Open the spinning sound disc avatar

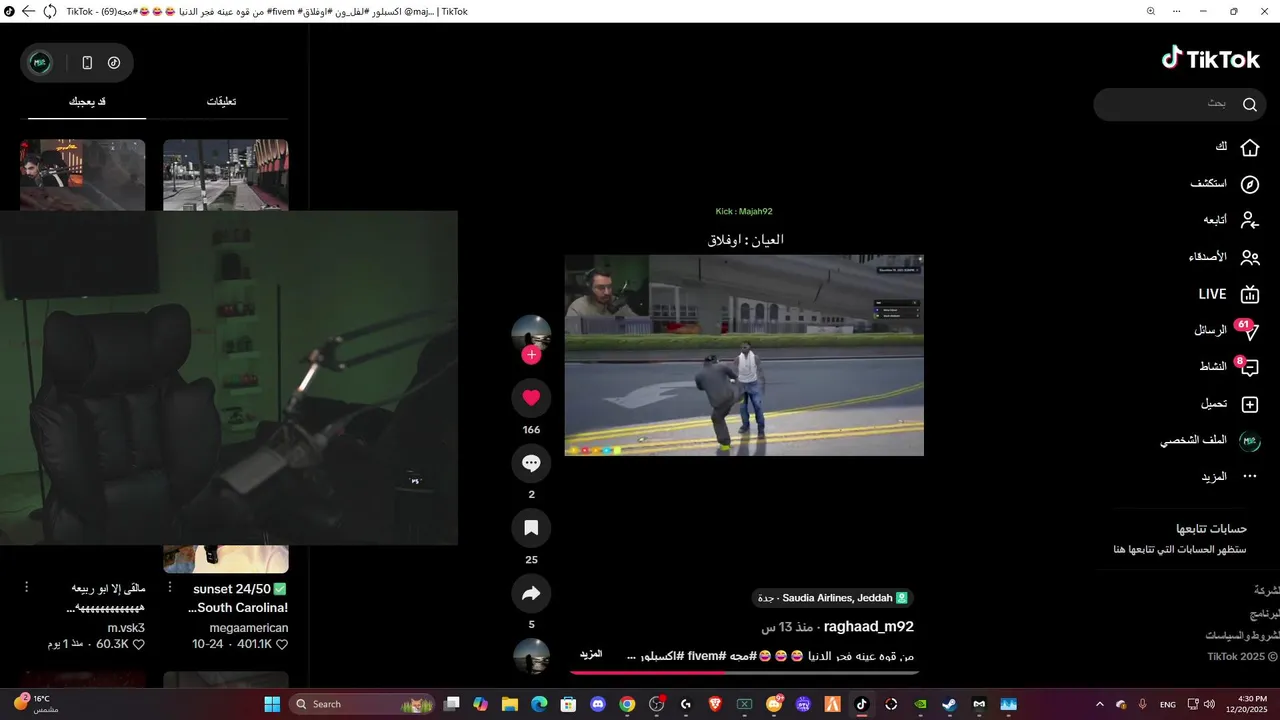tap(531, 657)
